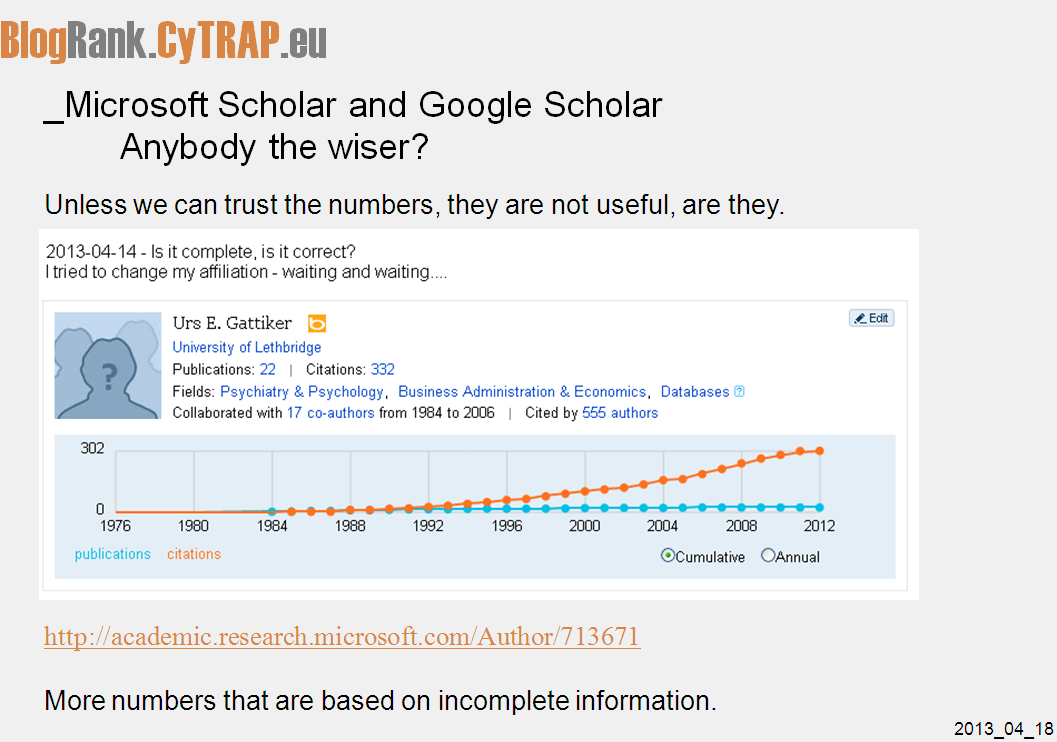Viewport: 1057px width, 742px height.
Task: Click the citations legend label
Action: click(x=194, y=554)
